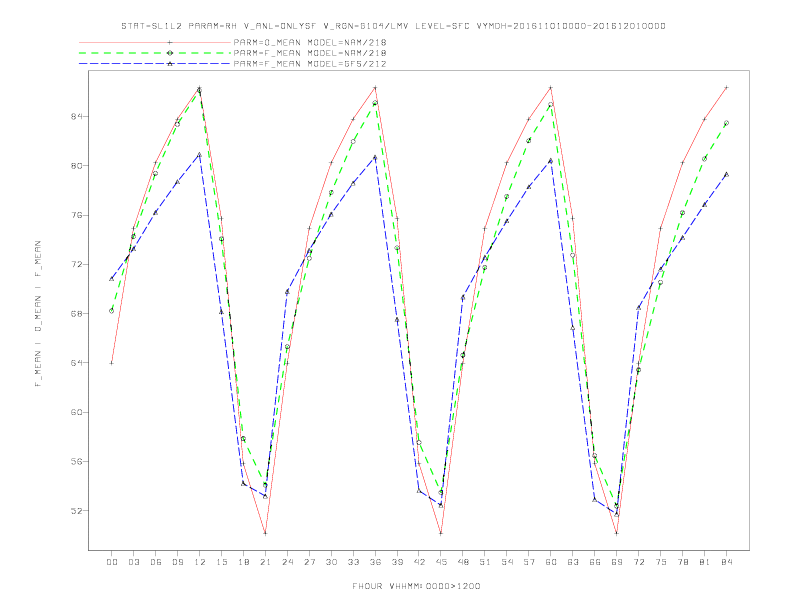
Task: Click x-axis forecast hour label 06
Action: [156, 562]
